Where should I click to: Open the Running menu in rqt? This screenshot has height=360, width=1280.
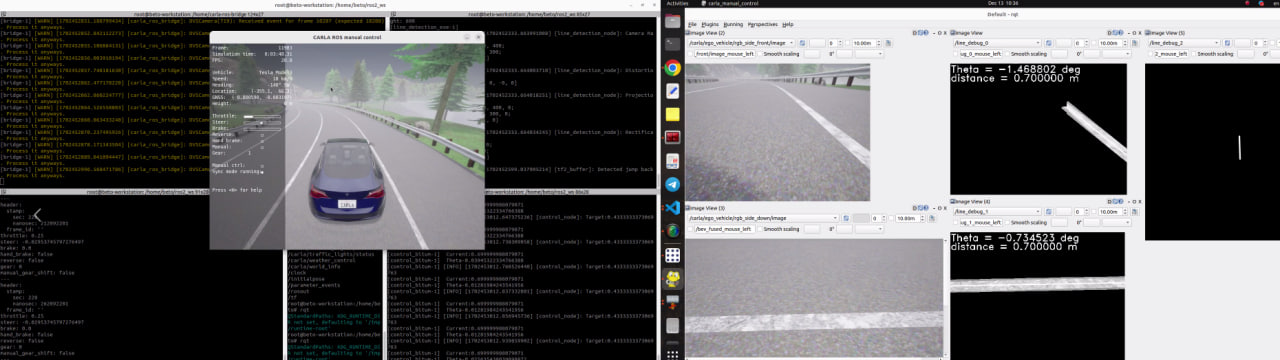[733, 23]
